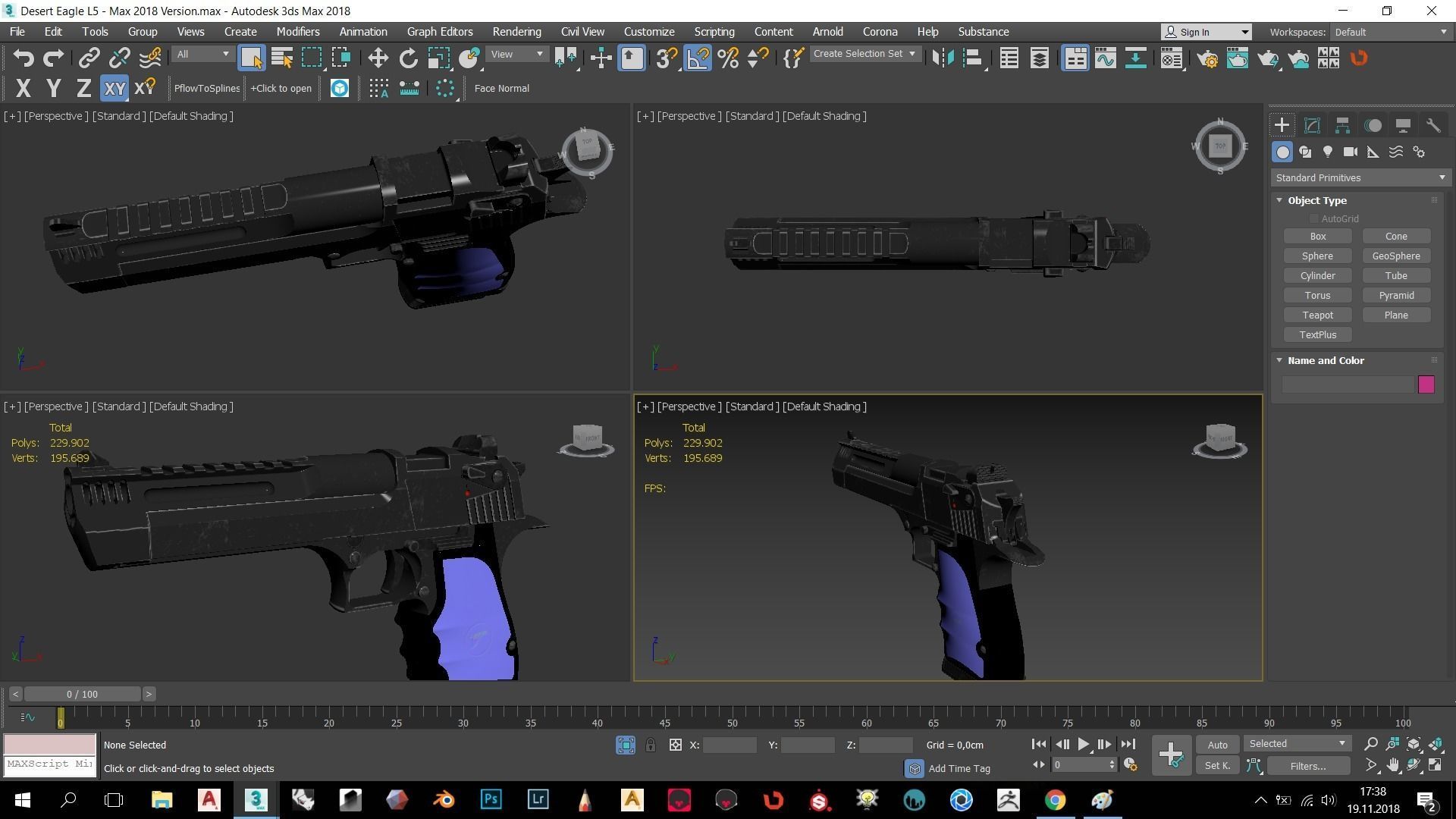This screenshot has width=1456, height=819.
Task: Open the Modify panel tab icon
Action: coord(1312,126)
